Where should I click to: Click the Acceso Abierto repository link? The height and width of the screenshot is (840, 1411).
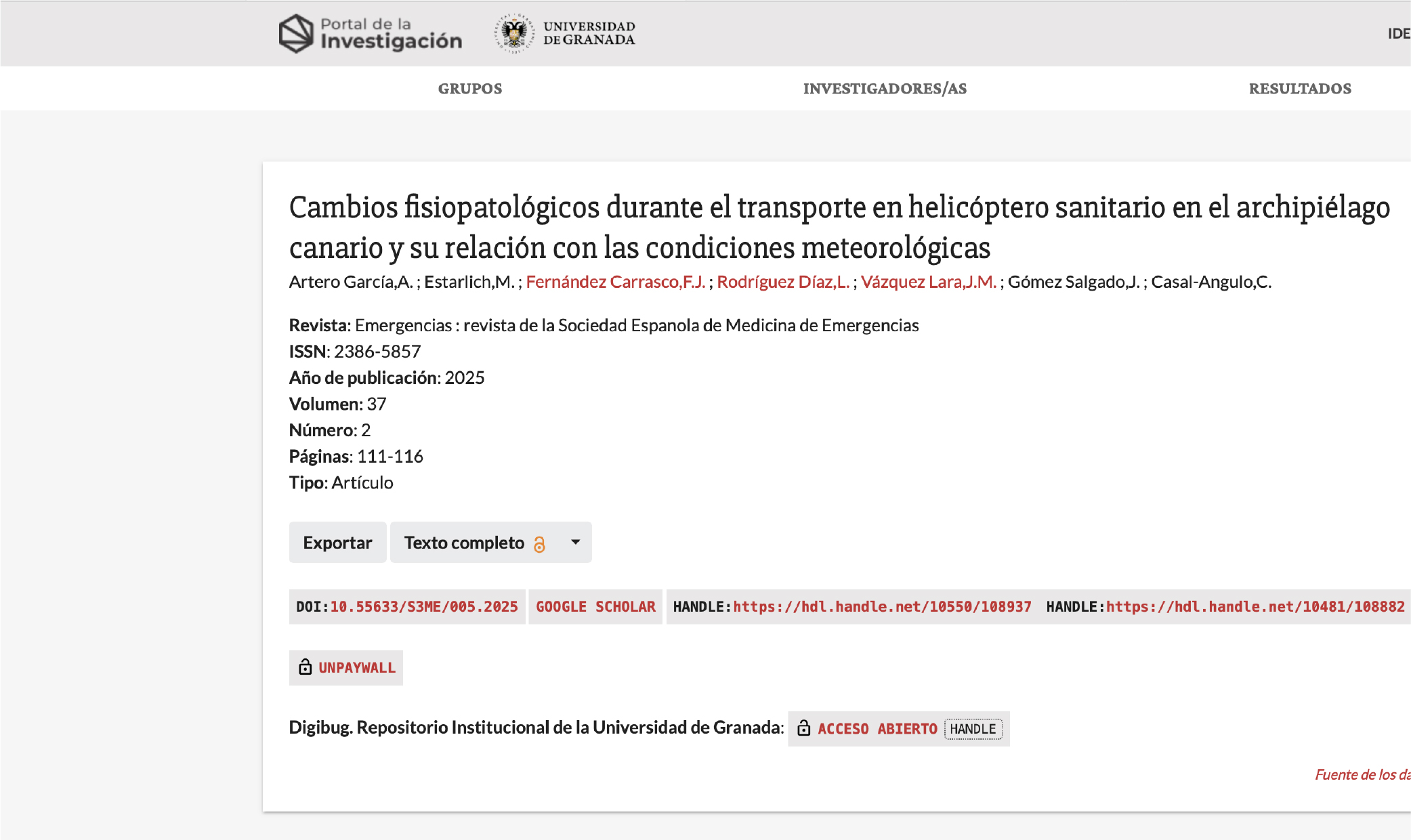click(877, 729)
